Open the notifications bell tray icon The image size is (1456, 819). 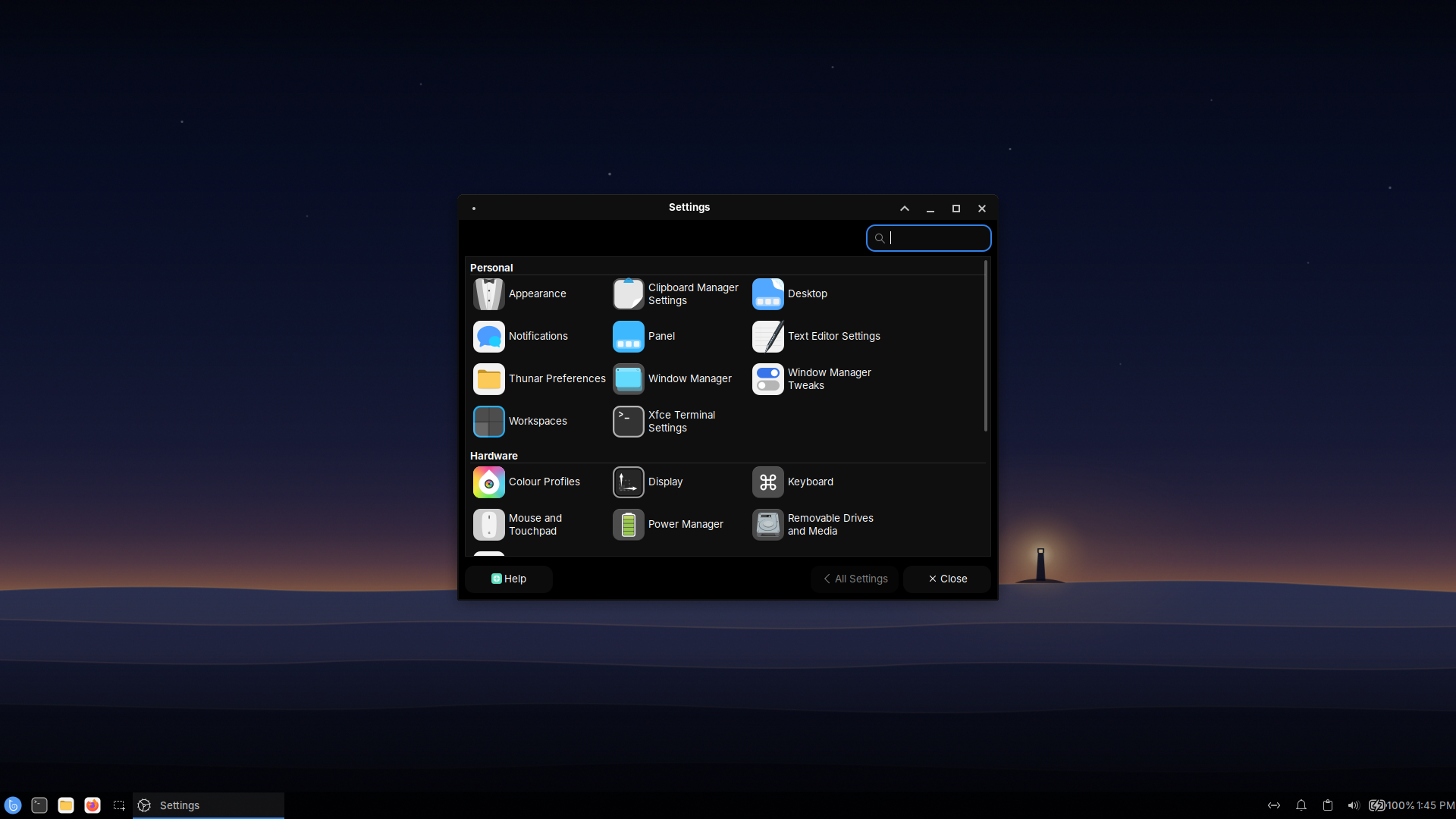tap(1301, 805)
